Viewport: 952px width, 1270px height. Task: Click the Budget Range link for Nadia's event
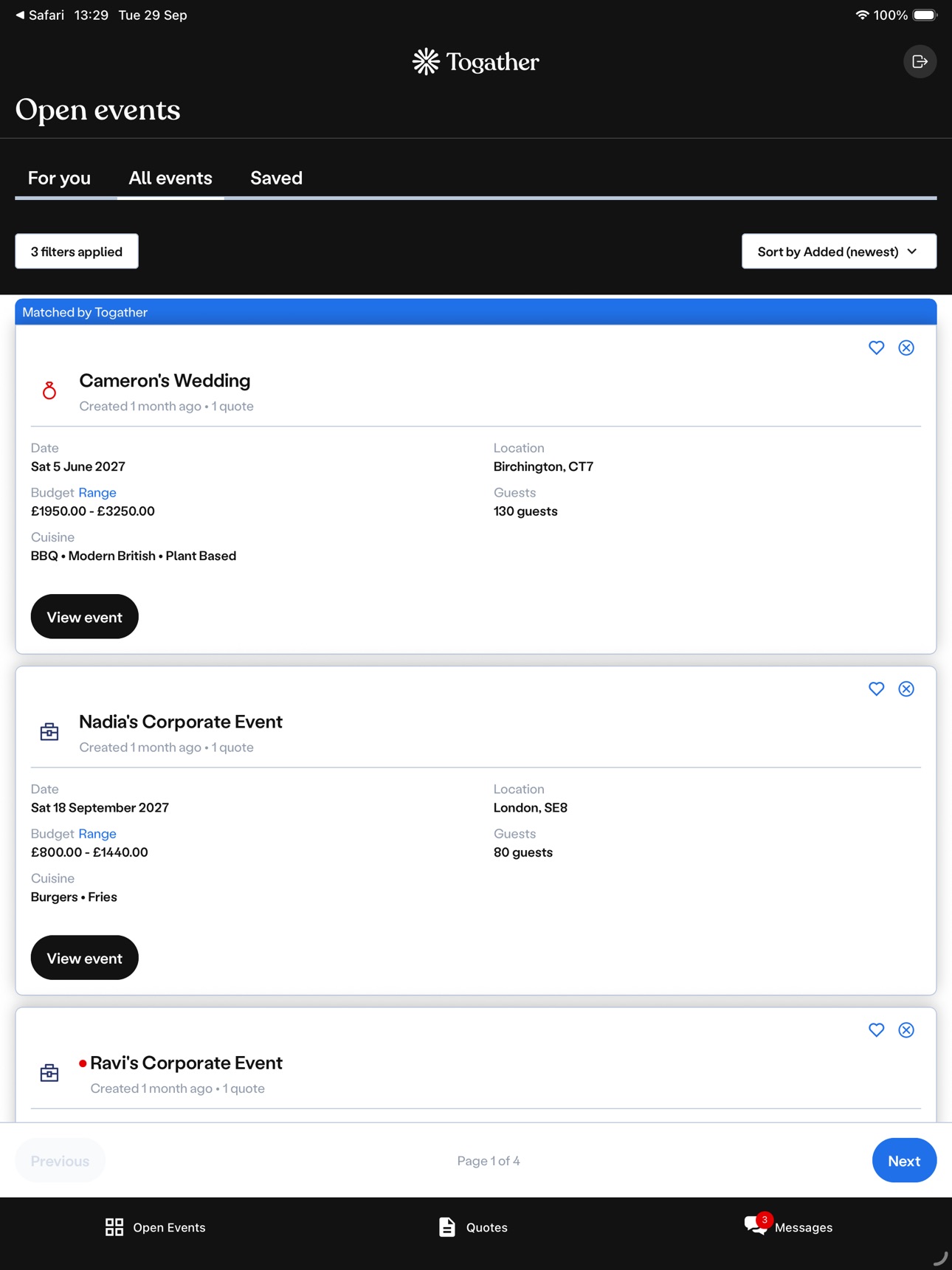(x=97, y=833)
